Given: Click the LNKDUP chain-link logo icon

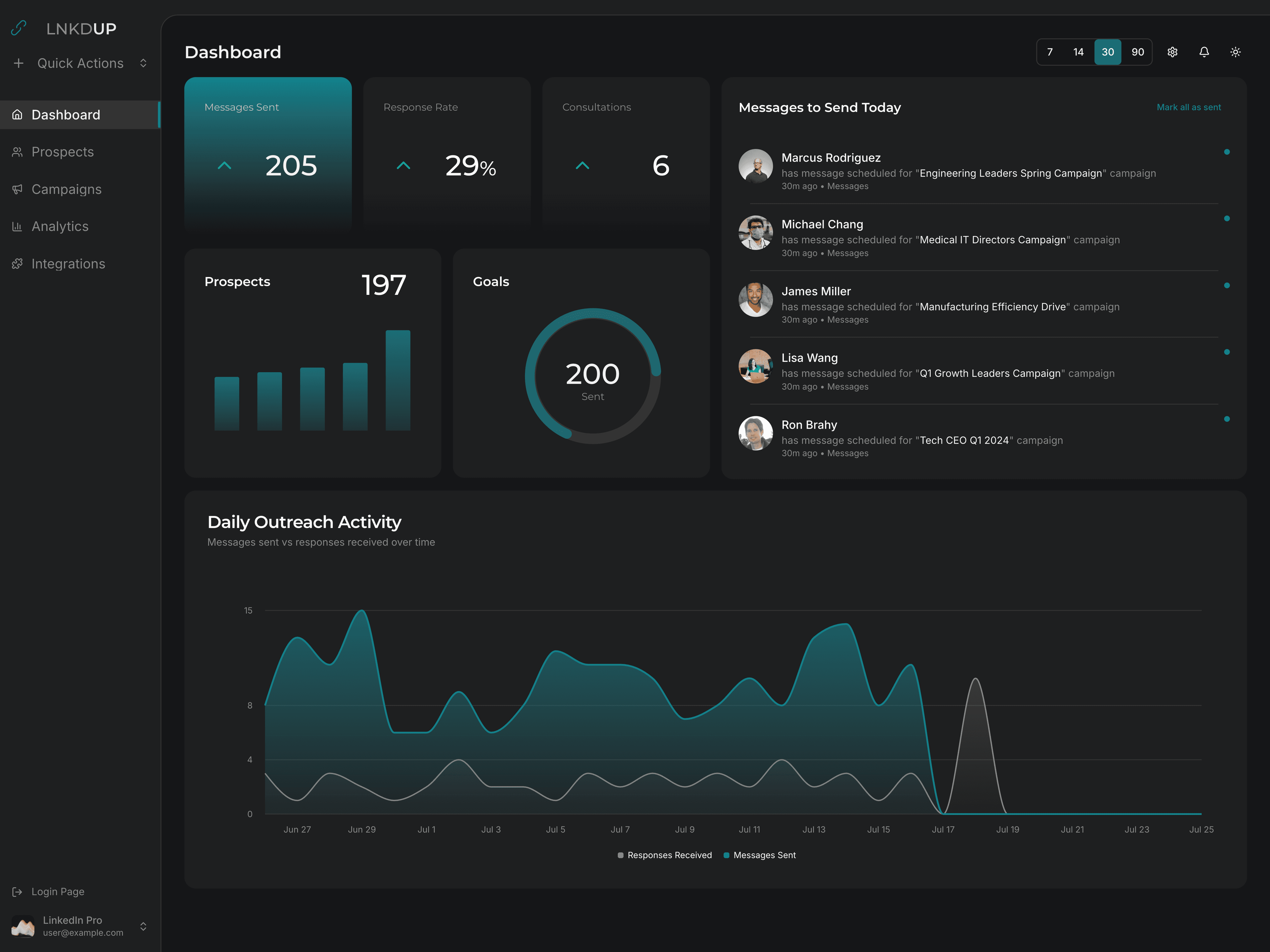Looking at the screenshot, I should pos(19,28).
